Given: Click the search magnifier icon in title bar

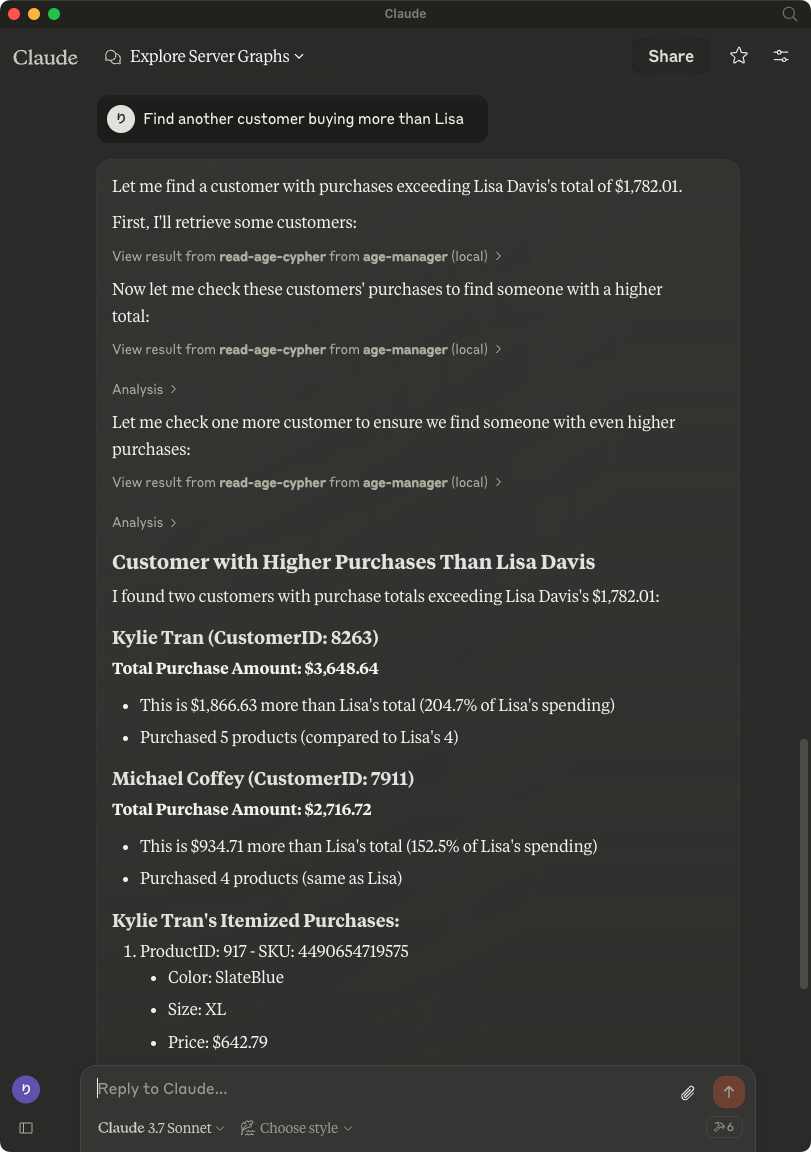Looking at the screenshot, I should click(x=789, y=14).
